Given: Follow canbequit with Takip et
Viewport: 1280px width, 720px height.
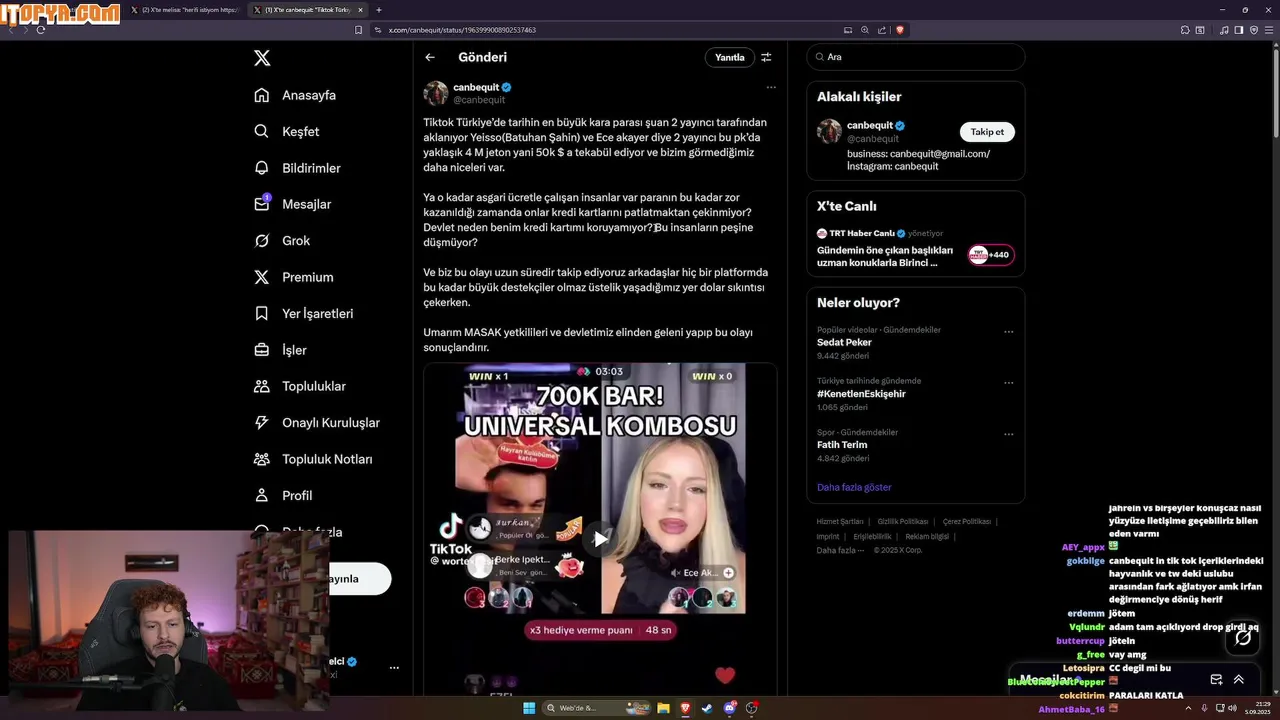Looking at the screenshot, I should pyautogui.click(x=987, y=132).
